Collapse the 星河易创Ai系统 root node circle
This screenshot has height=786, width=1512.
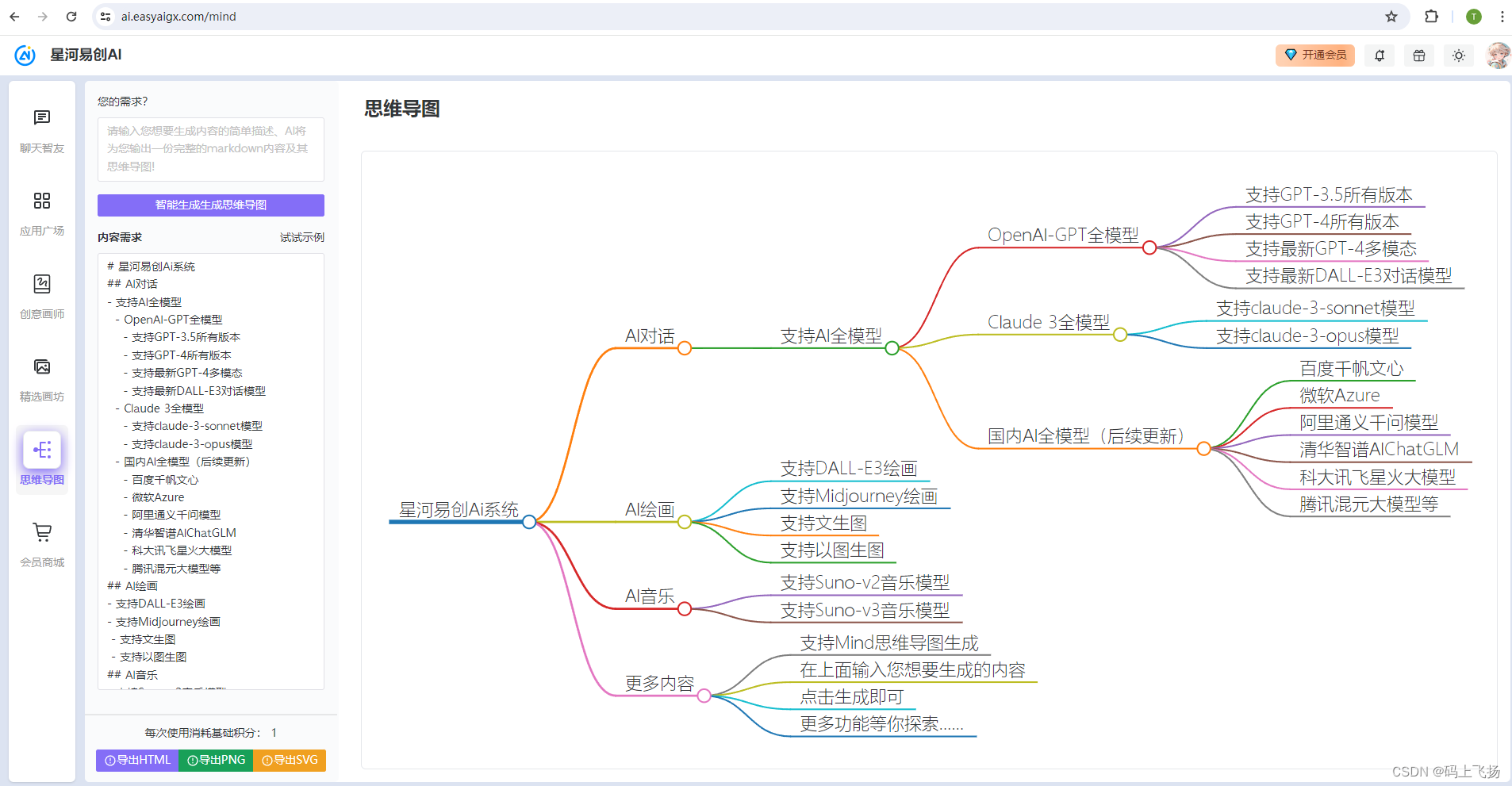tap(529, 522)
